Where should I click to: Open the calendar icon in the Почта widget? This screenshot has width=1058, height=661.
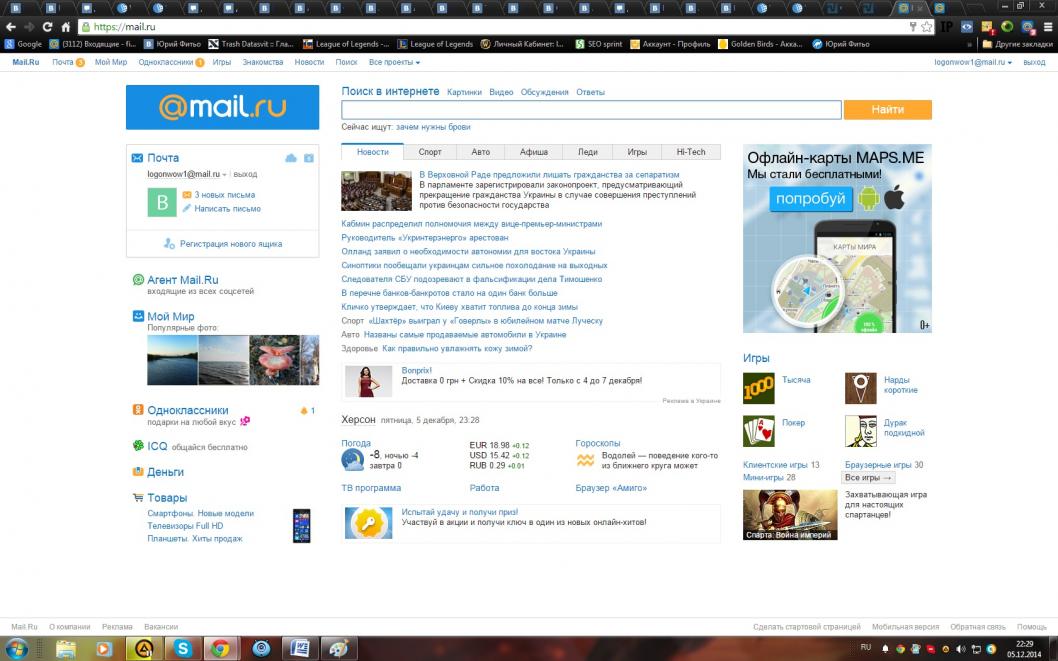[309, 158]
